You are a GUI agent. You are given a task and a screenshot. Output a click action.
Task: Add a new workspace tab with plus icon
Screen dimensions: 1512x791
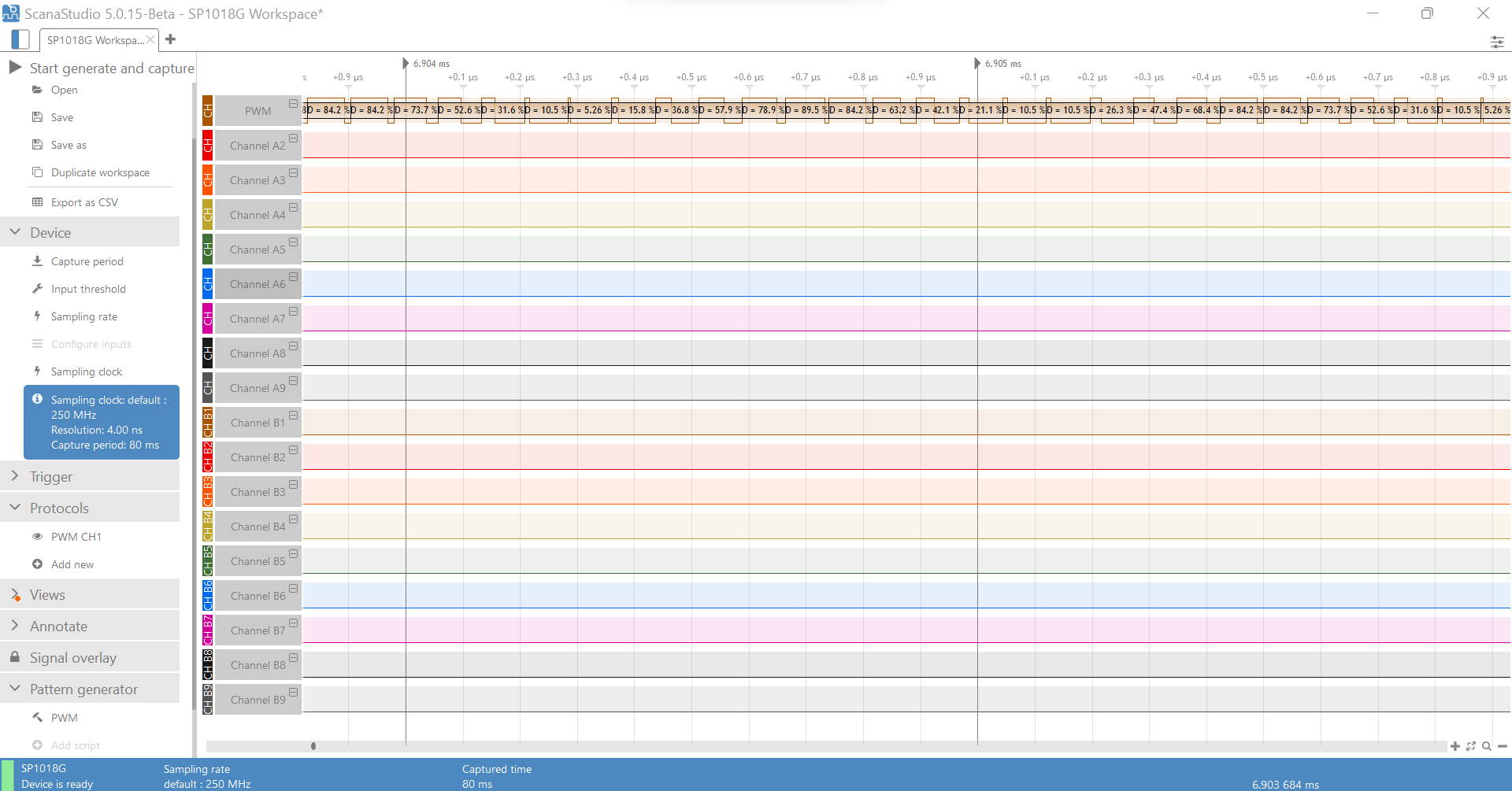pos(170,39)
